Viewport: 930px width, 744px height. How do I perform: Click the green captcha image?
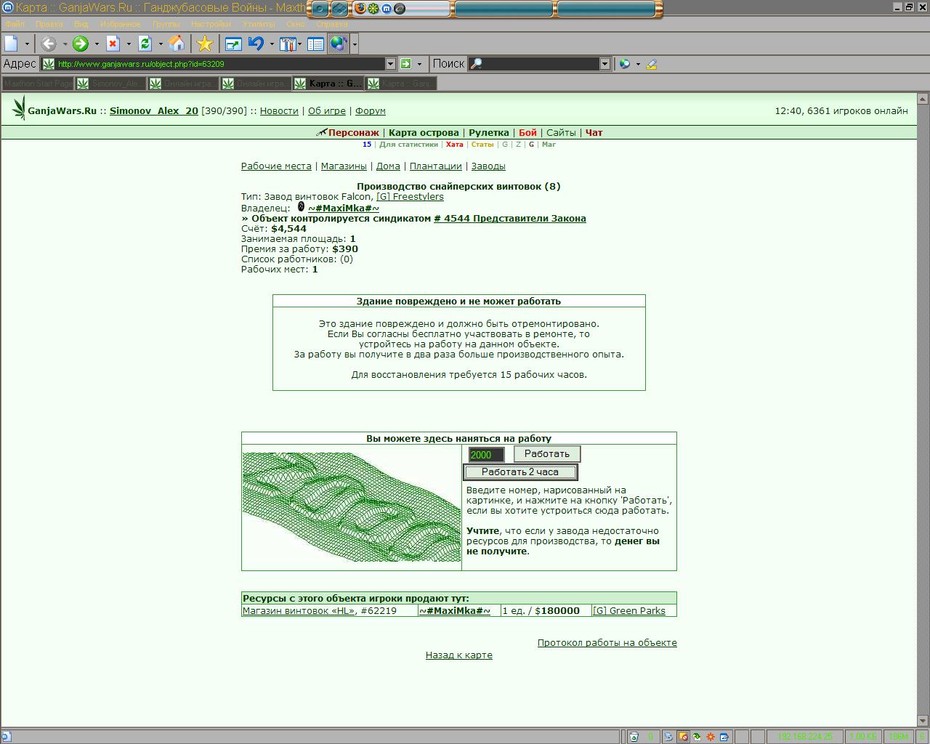[x=351, y=507]
